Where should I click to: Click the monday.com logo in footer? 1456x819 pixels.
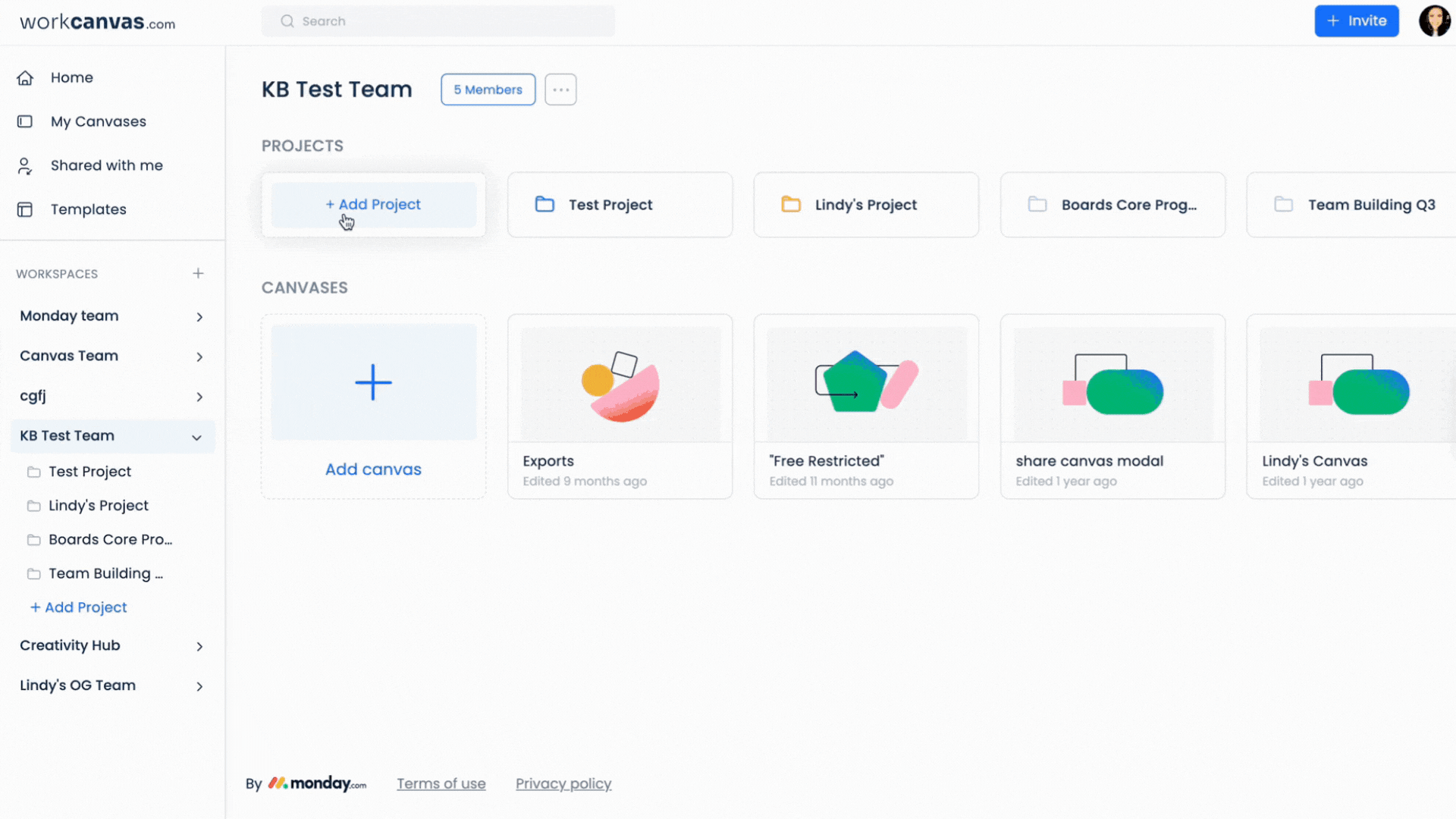317,783
